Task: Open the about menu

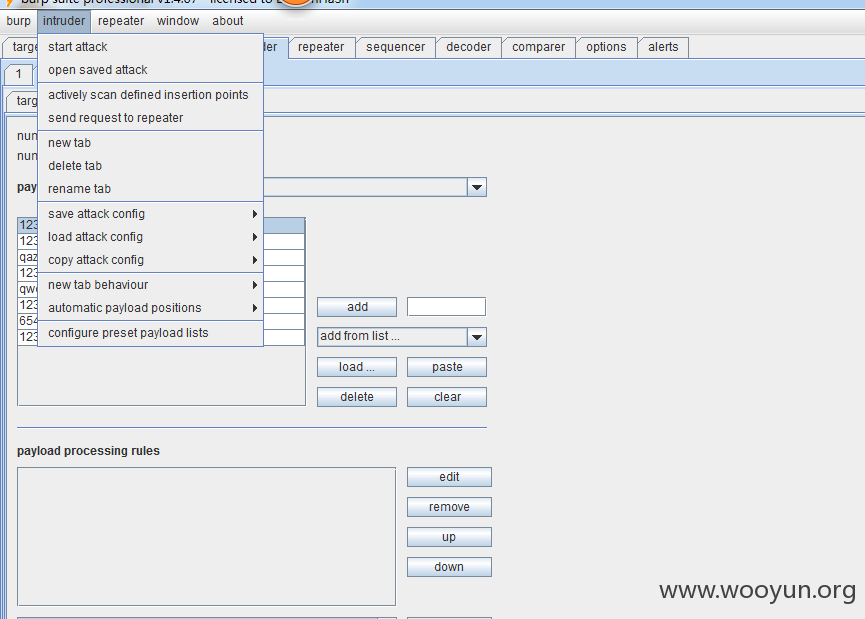Action: (227, 21)
